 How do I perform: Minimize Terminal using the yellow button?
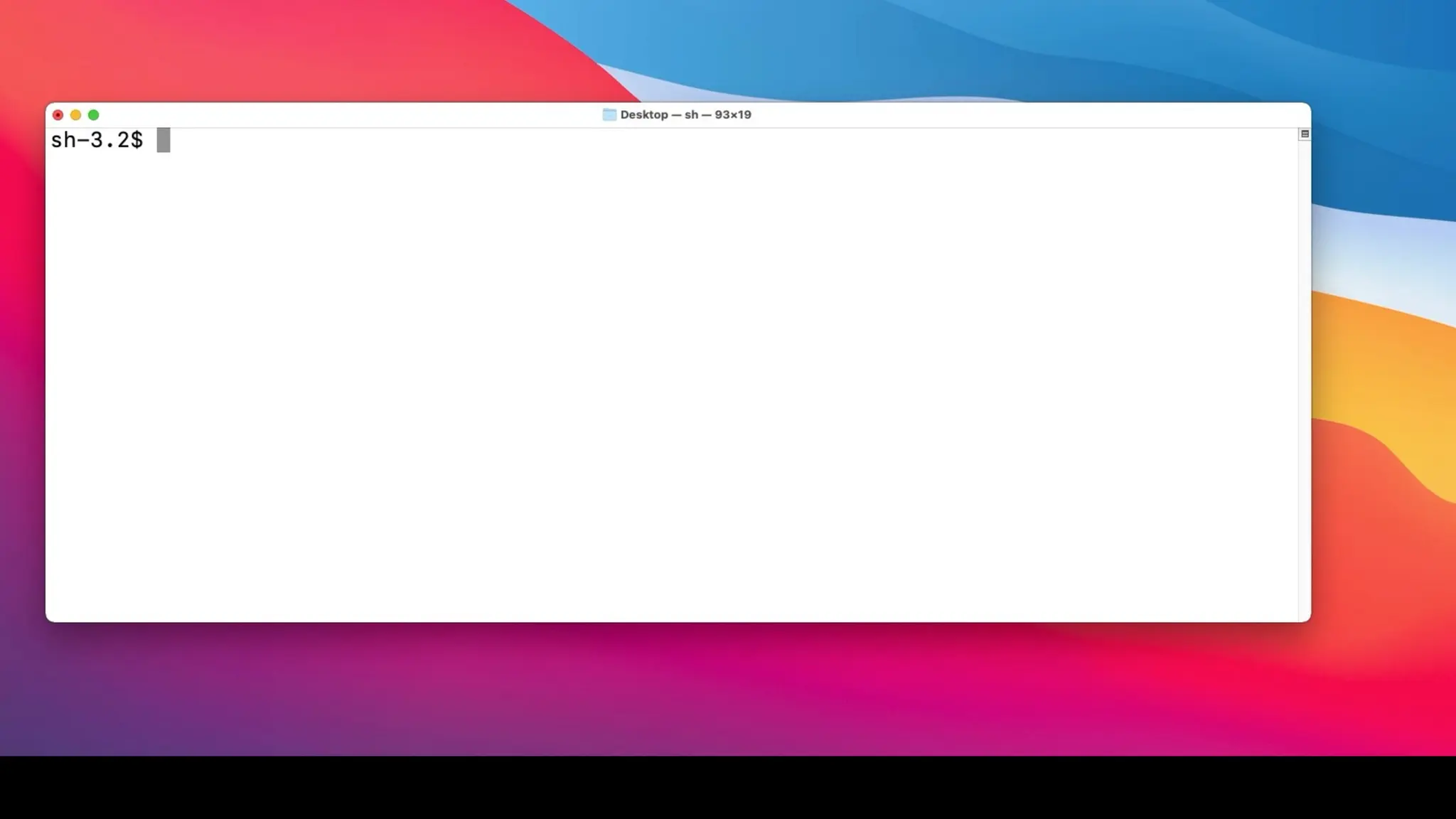pos(75,114)
